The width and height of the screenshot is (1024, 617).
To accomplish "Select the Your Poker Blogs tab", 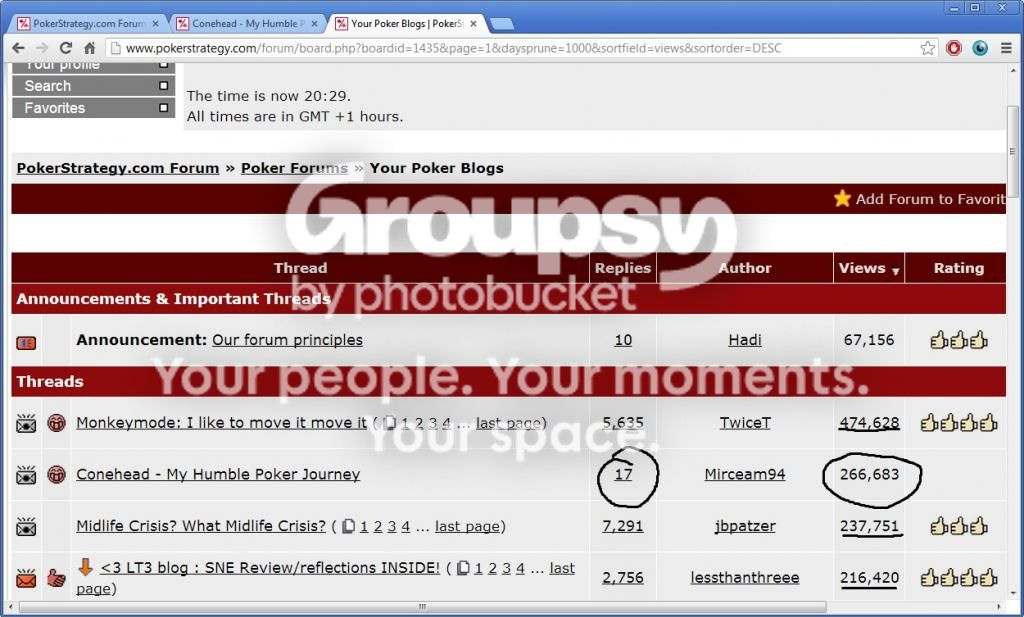I will point(406,24).
